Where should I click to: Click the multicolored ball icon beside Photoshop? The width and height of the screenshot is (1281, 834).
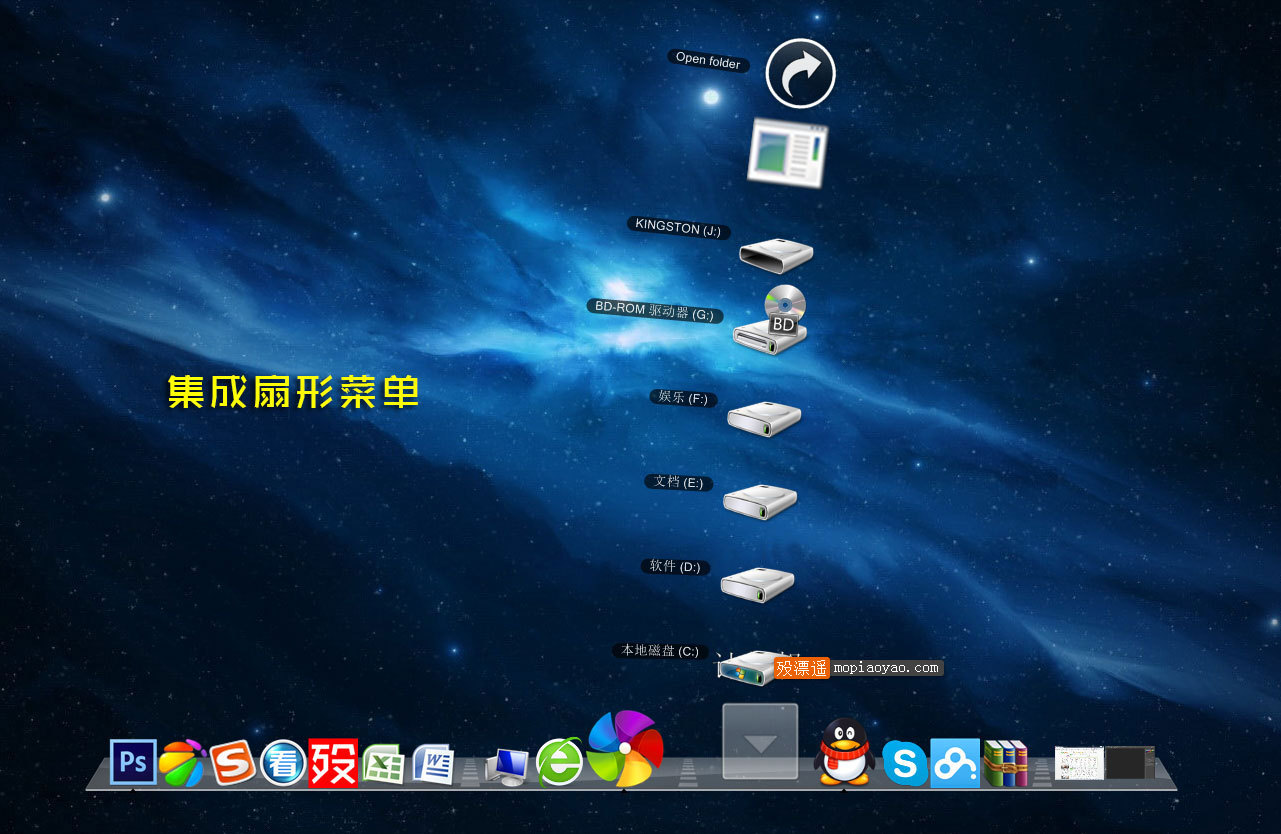(182, 764)
